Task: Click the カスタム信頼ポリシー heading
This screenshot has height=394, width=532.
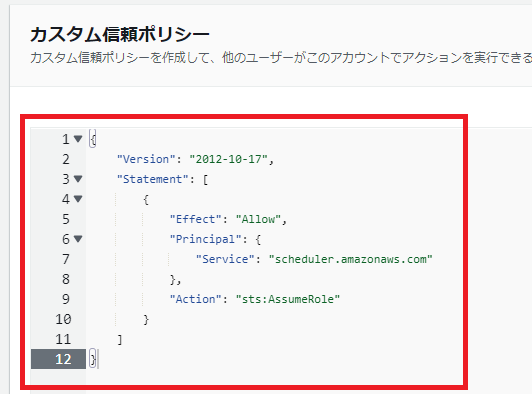Action: coord(120,35)
